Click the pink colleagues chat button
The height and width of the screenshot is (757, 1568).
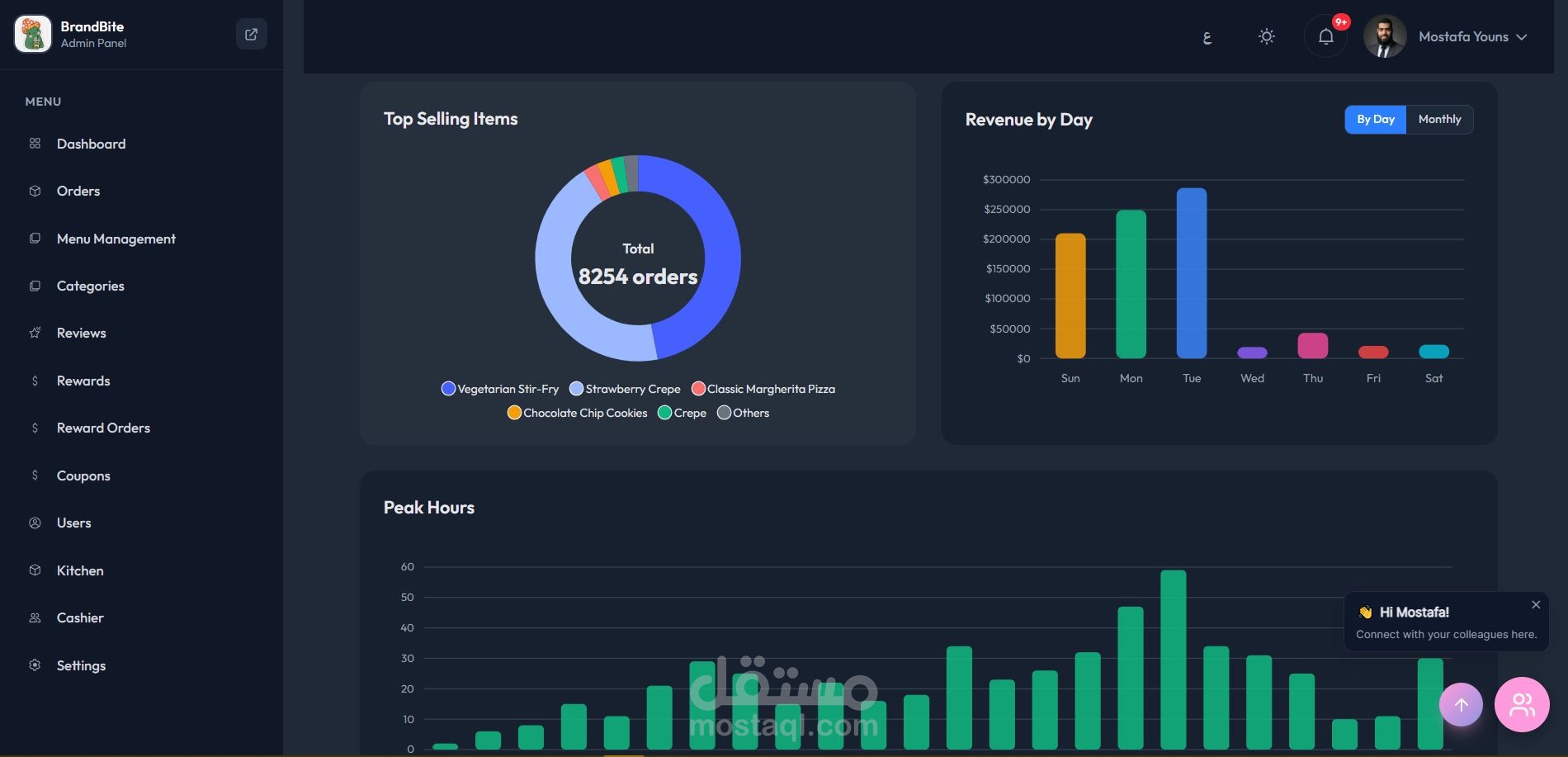[x=1521, y=704]
